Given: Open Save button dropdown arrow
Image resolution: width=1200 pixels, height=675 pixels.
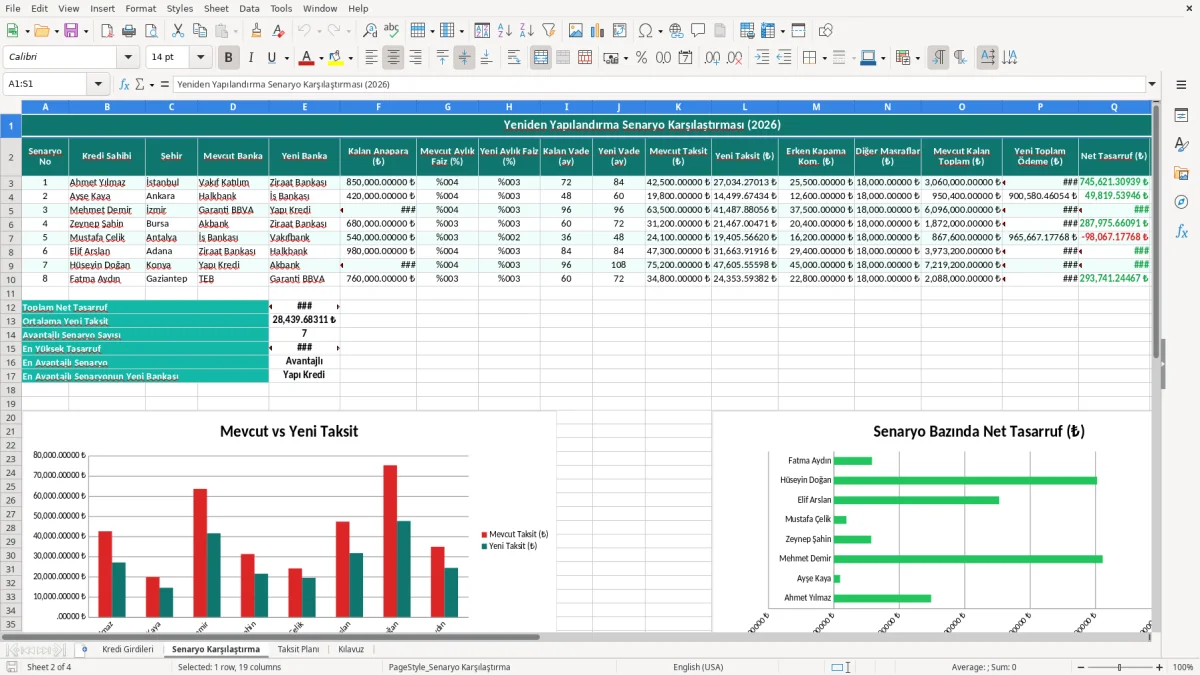Looking at the screenshot, I should [86, 31].
